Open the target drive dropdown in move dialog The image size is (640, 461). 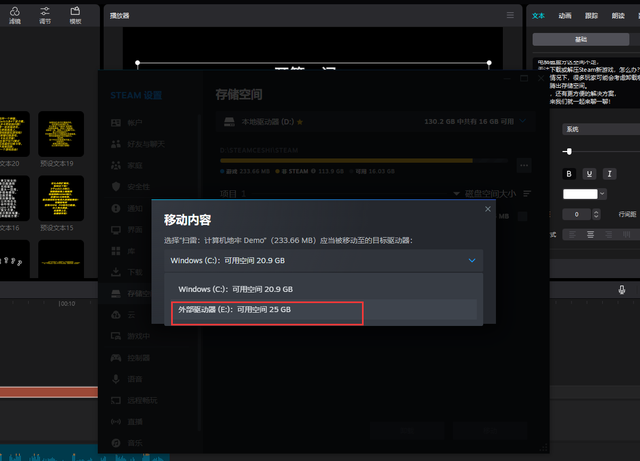(324, 261)
